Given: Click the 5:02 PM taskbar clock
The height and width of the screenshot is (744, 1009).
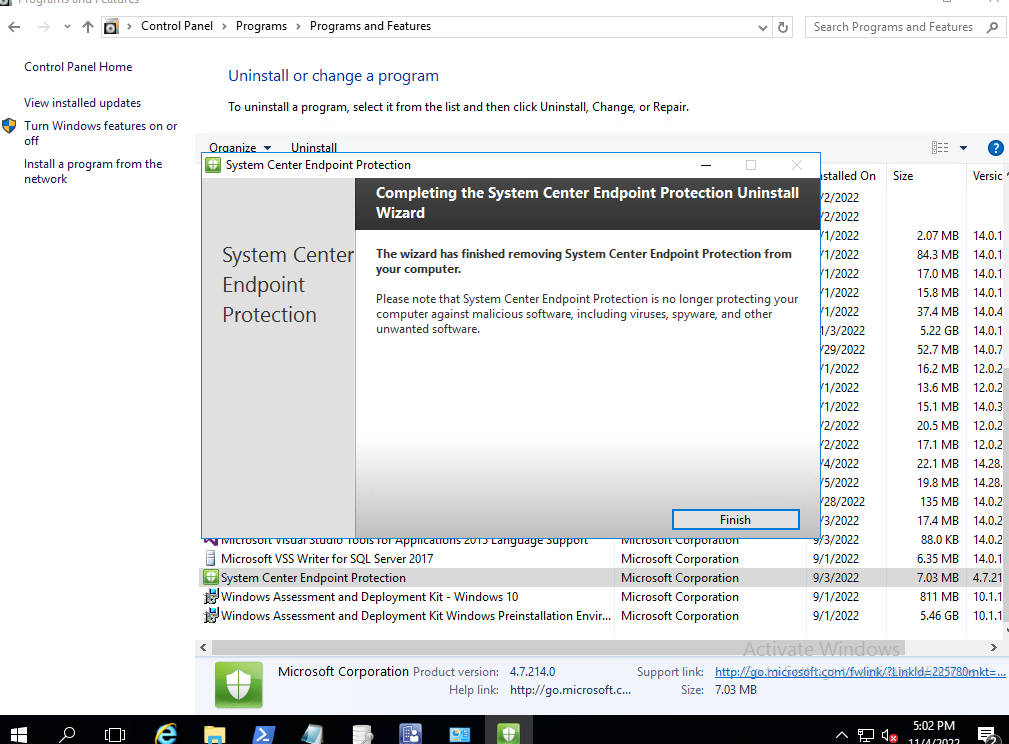Looking at the screenshot, I should (x=934, y=726).
